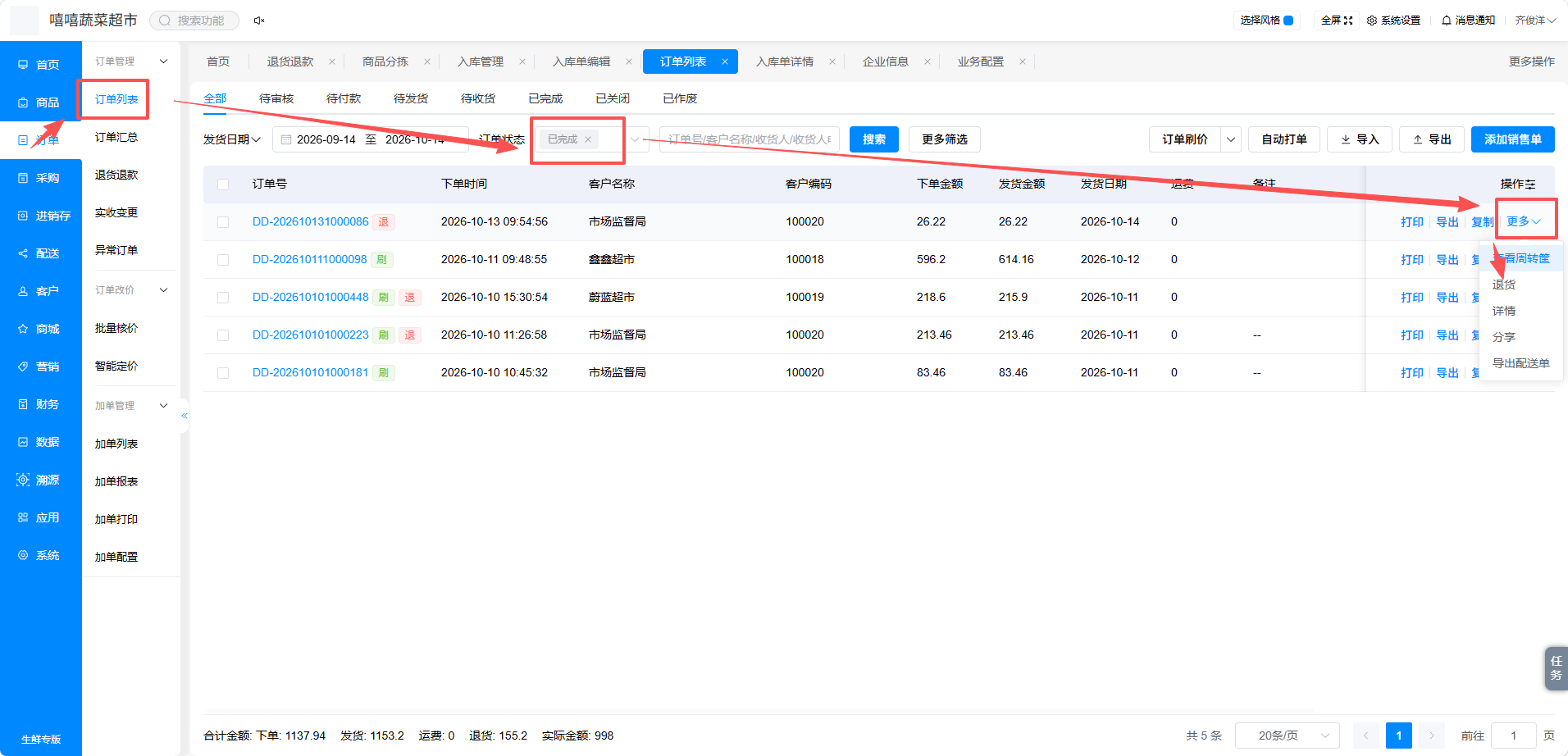Expand the 订单刷价 dropdown arrow
The image size is (1568, 756).
1231,139
